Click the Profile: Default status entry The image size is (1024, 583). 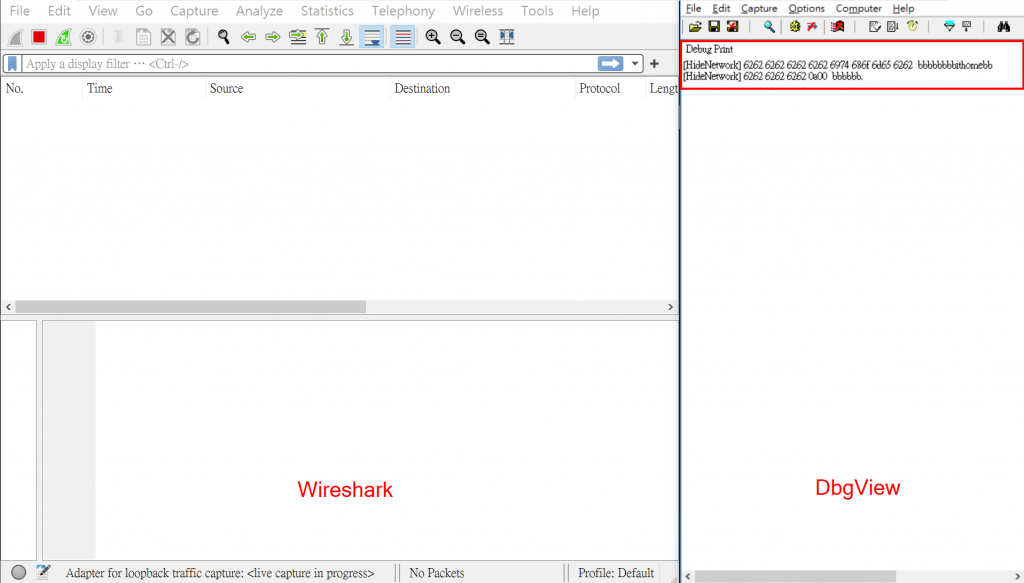click(616, 573)
